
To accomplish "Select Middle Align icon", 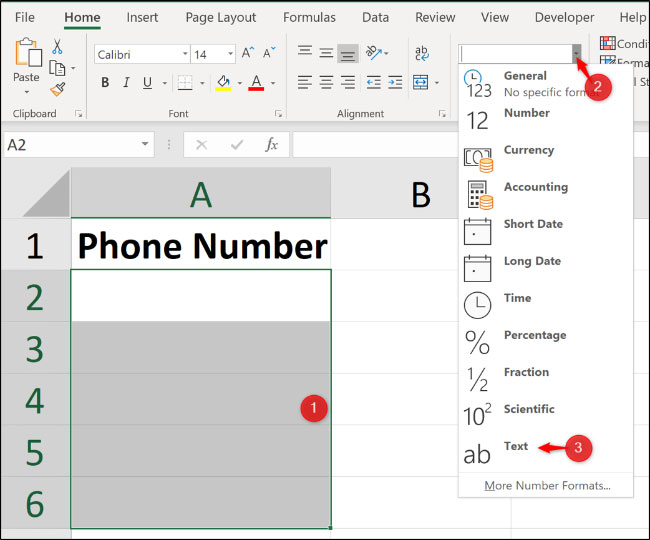I will 326,53.
